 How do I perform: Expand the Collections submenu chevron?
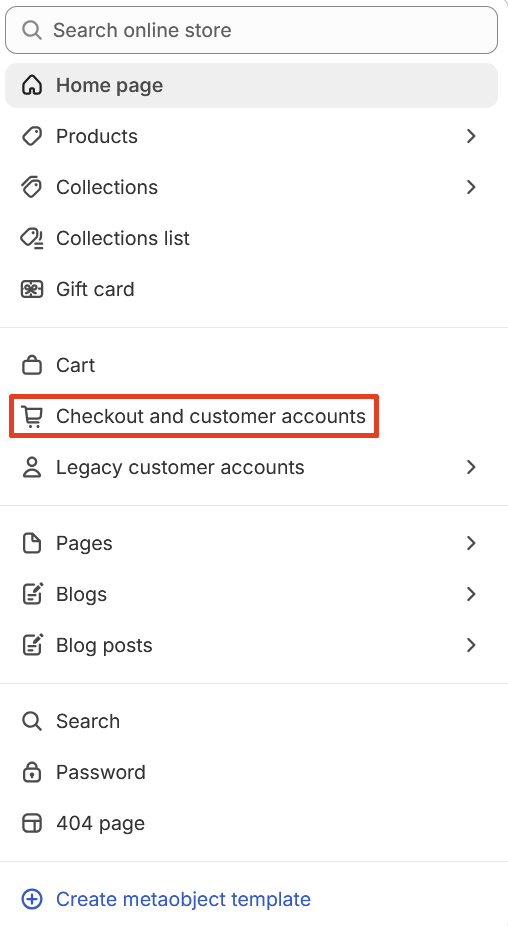pyautogui.click(x=471, y=187)
